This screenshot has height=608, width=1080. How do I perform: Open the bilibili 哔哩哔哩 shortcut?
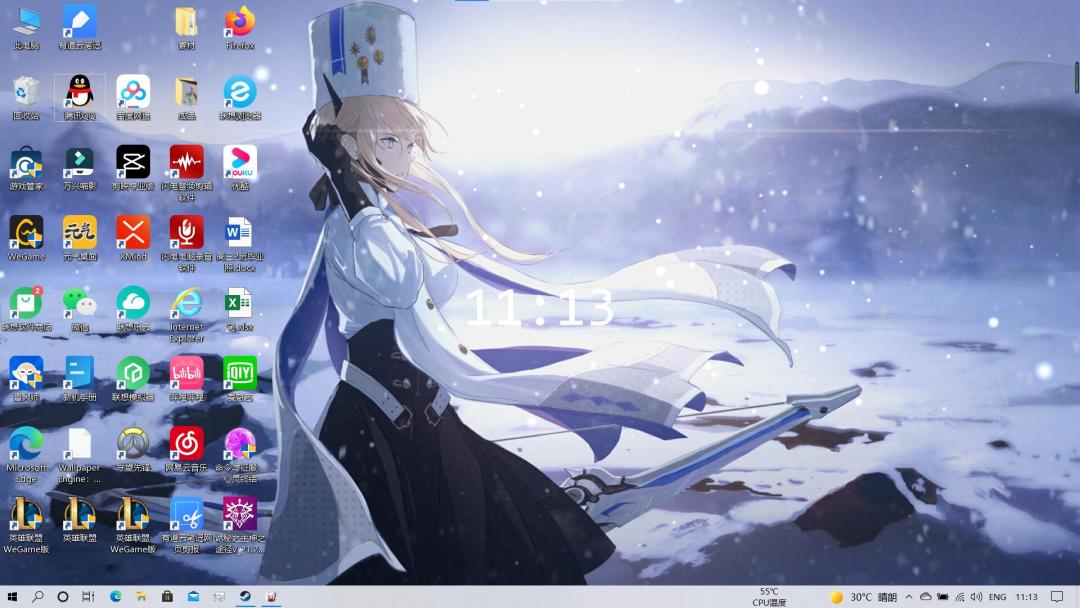point(187,379)
